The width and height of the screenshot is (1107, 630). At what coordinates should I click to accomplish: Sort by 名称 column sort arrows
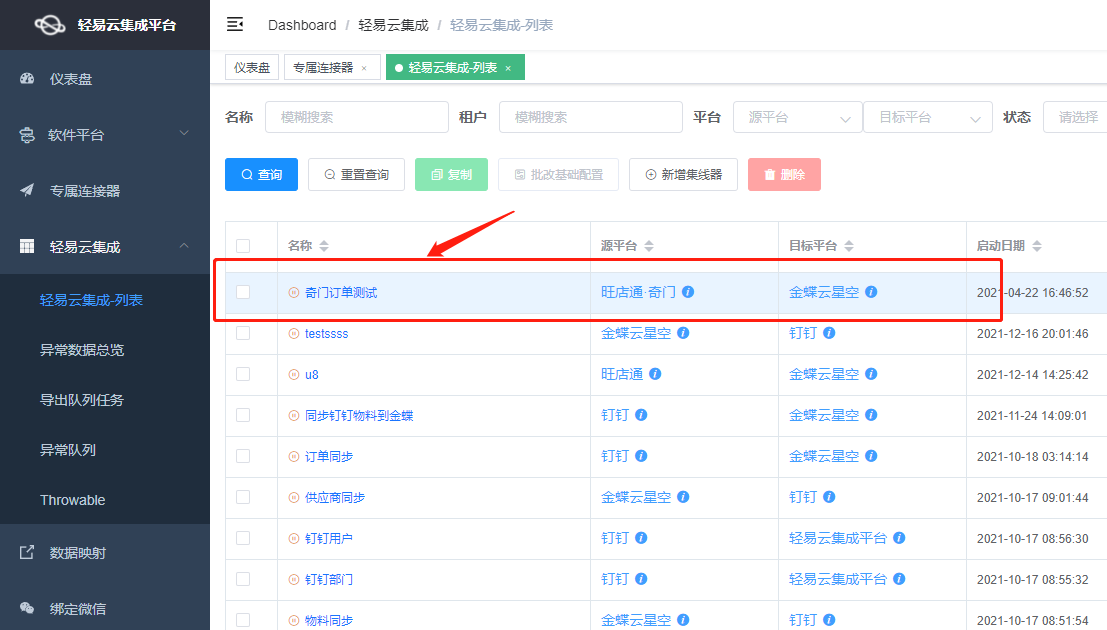[x=324, y=246]
